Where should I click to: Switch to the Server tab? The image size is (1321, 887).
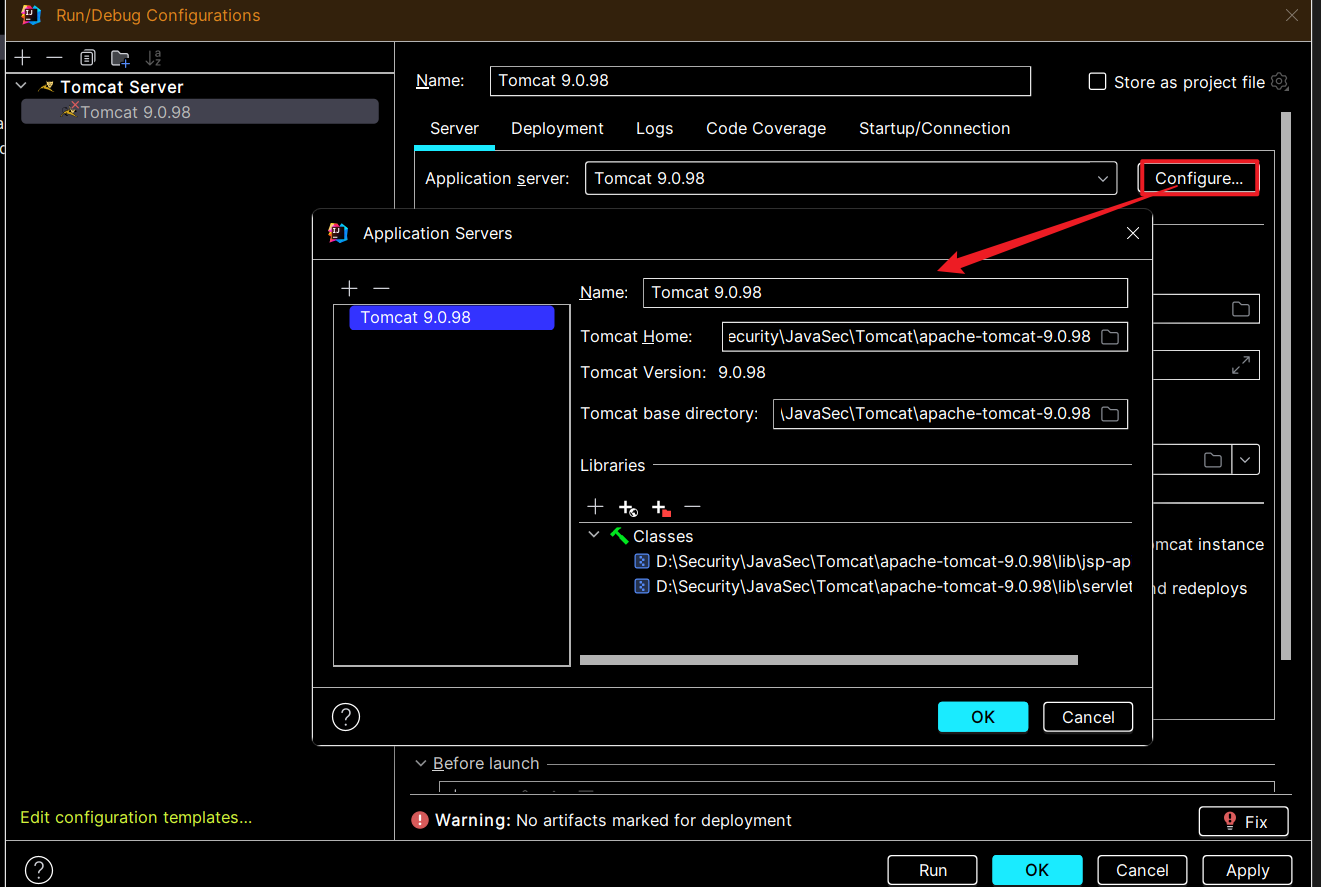[454, 128]
